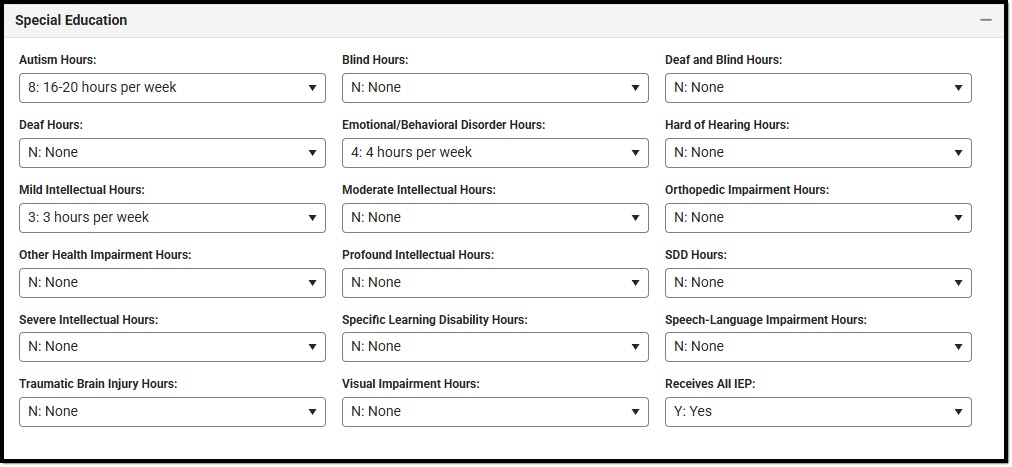Open Moderate Intellectual Hours dropdown
This screenshot has width=1012, height=467.
coord(495,218)
